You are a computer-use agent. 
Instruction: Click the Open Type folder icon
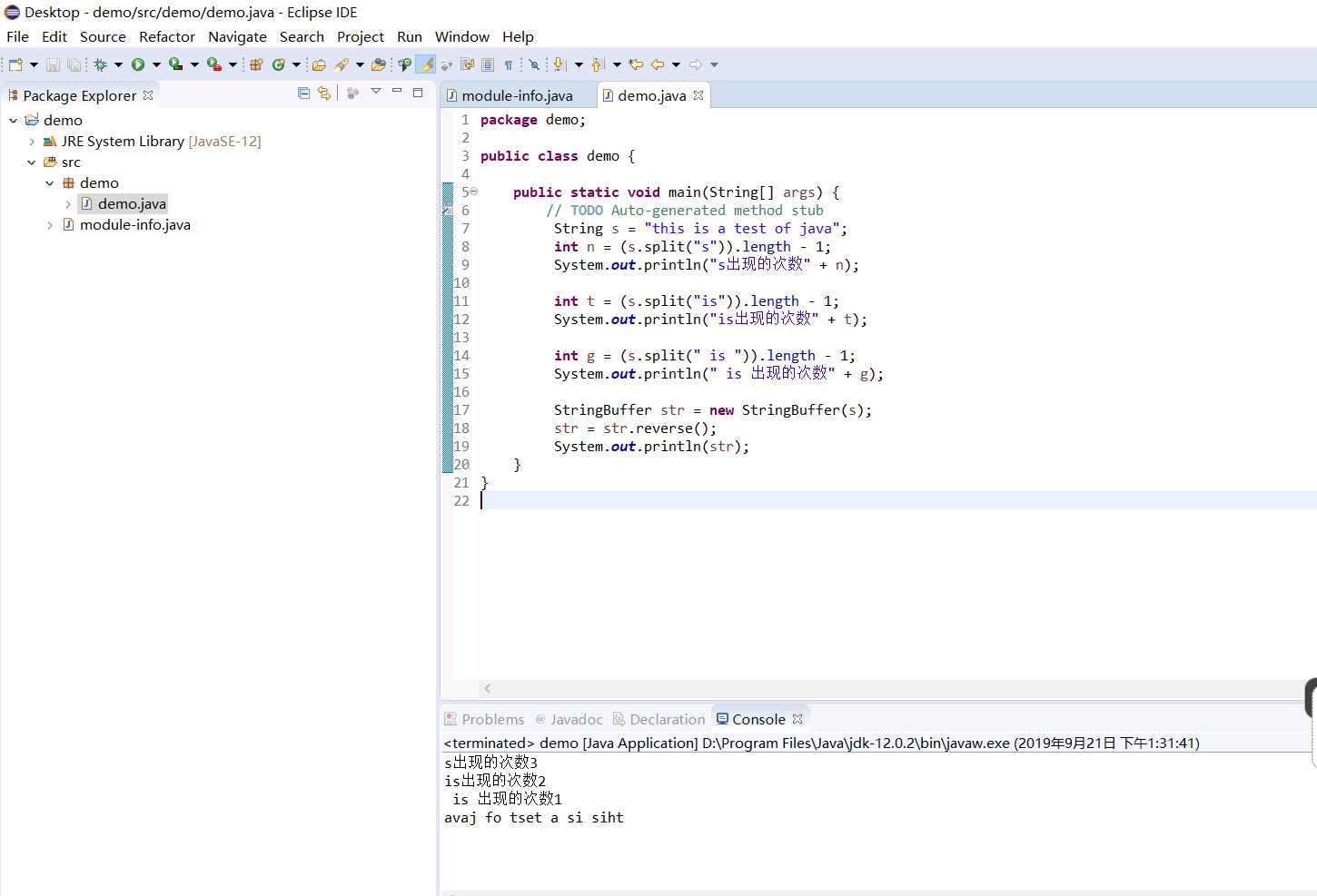(x=319, y=64)
